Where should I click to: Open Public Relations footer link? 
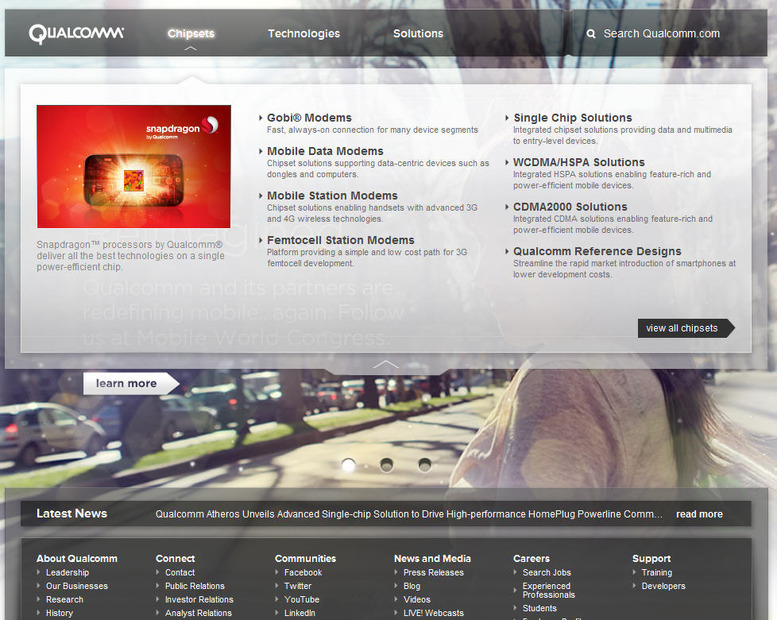[x=195, y=586]
